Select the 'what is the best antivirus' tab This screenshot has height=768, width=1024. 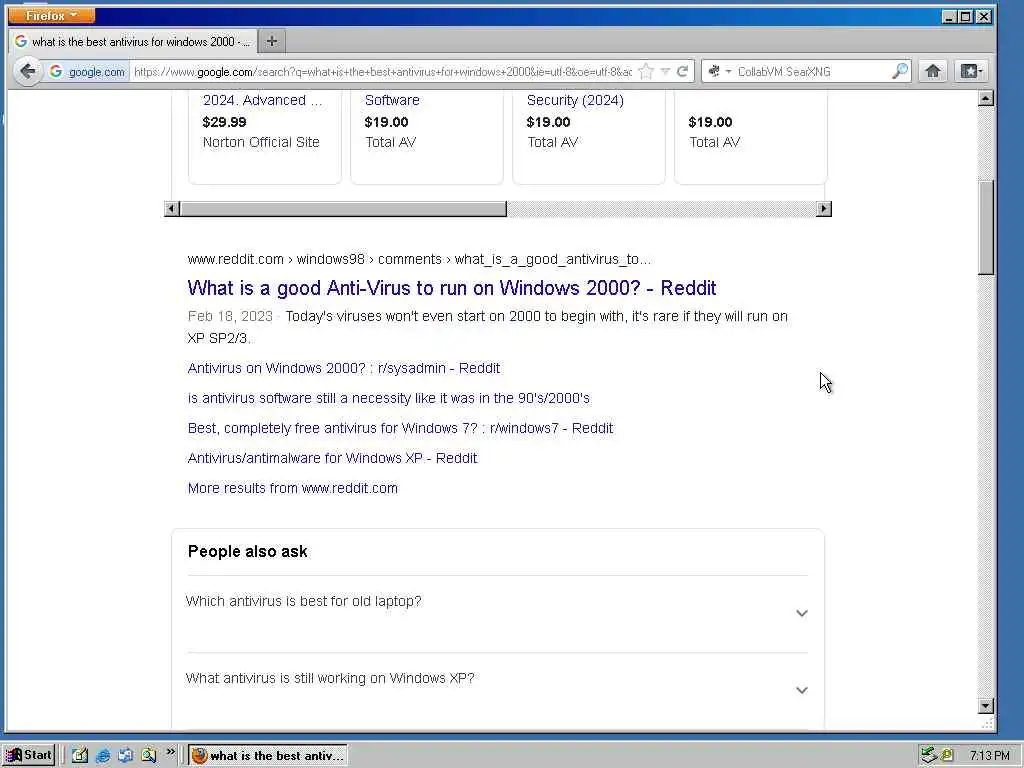tap(134, 41)
